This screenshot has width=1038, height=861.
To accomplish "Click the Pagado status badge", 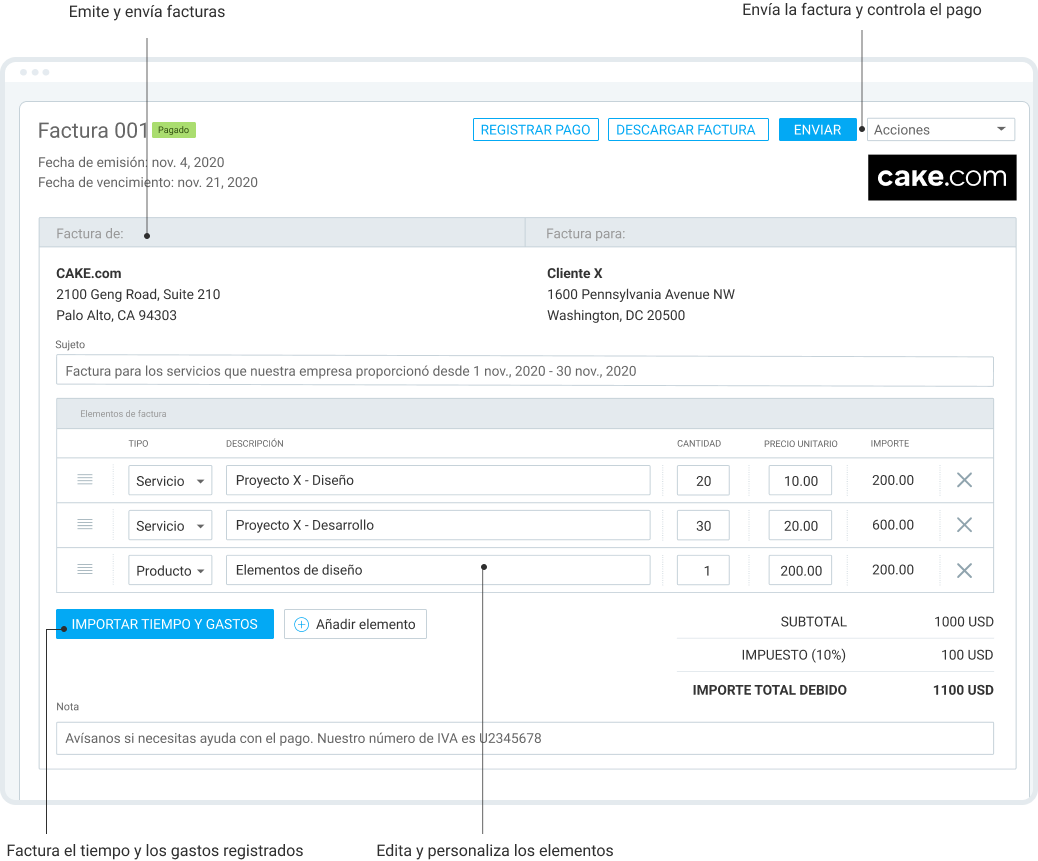I will click(174, 130).
